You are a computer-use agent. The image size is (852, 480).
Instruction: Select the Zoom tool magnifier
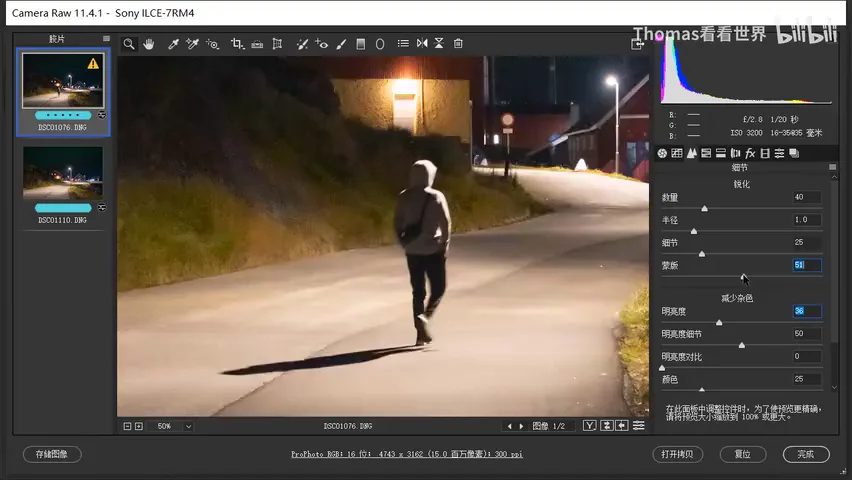[x=129, y=44]
